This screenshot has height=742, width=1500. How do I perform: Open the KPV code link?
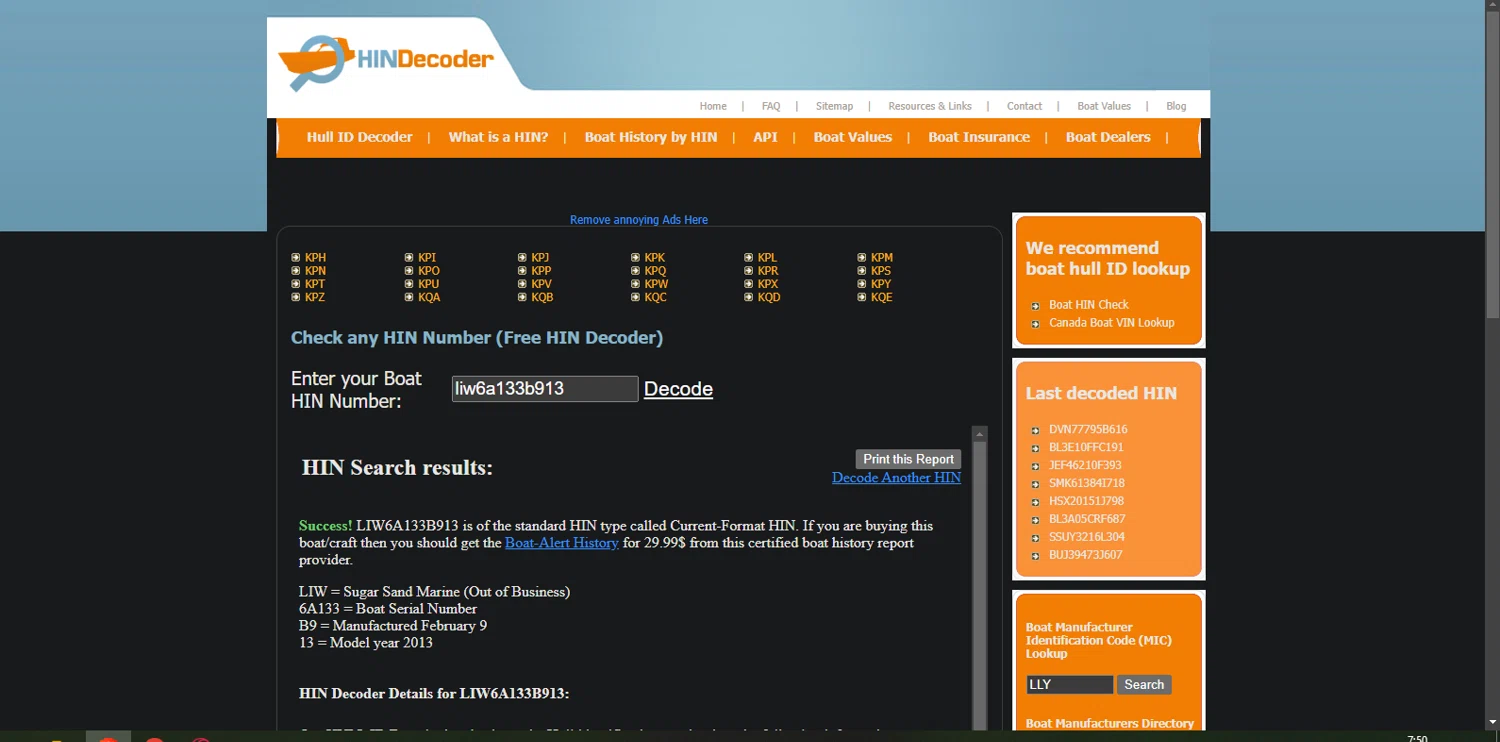click(x=541, y=284)
